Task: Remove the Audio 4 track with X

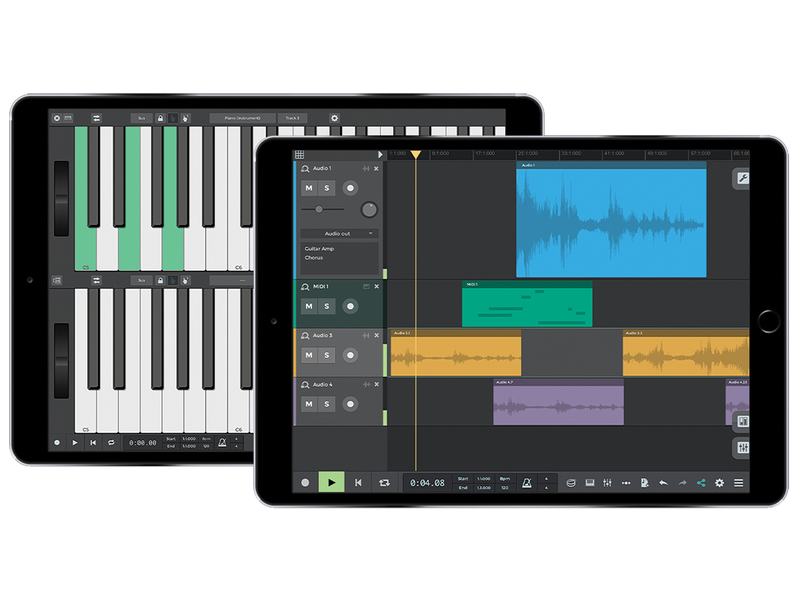Action: tap(376, 384)
